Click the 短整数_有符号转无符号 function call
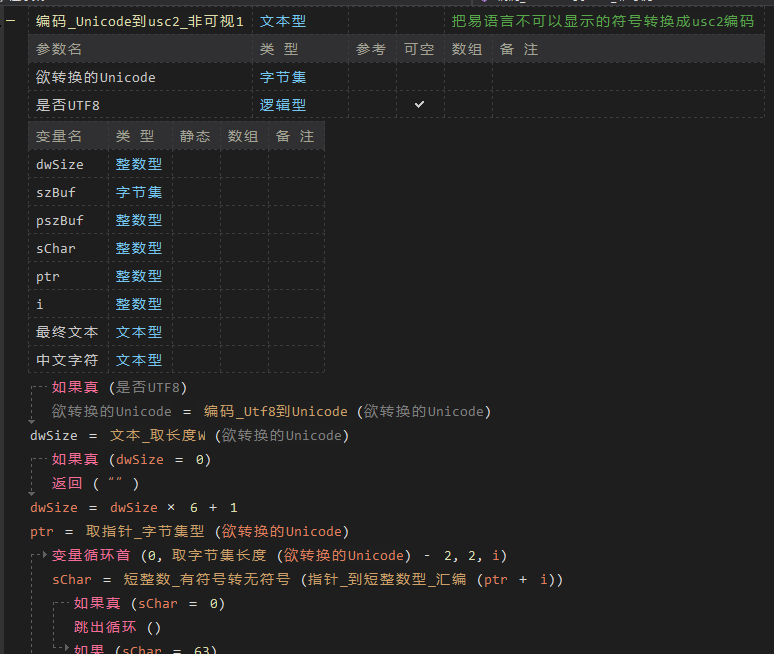Image resolution: width=774 pixels, height=654 pixels. click(207, 579)
